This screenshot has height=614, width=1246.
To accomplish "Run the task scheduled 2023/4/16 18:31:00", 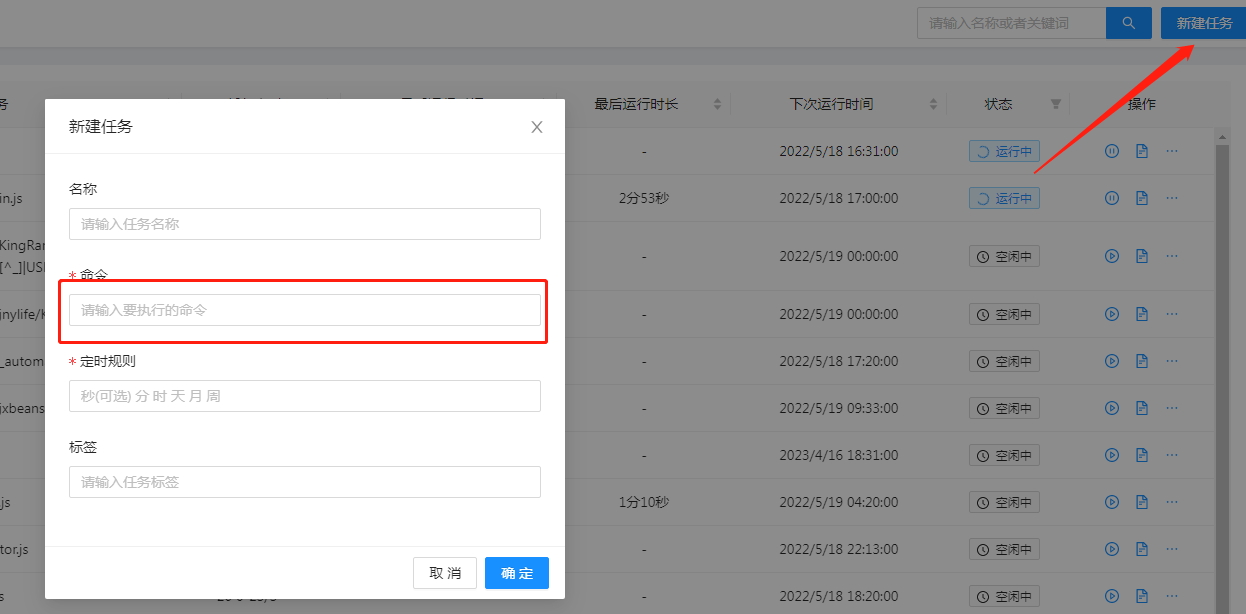I will [x=1111, y=455].
